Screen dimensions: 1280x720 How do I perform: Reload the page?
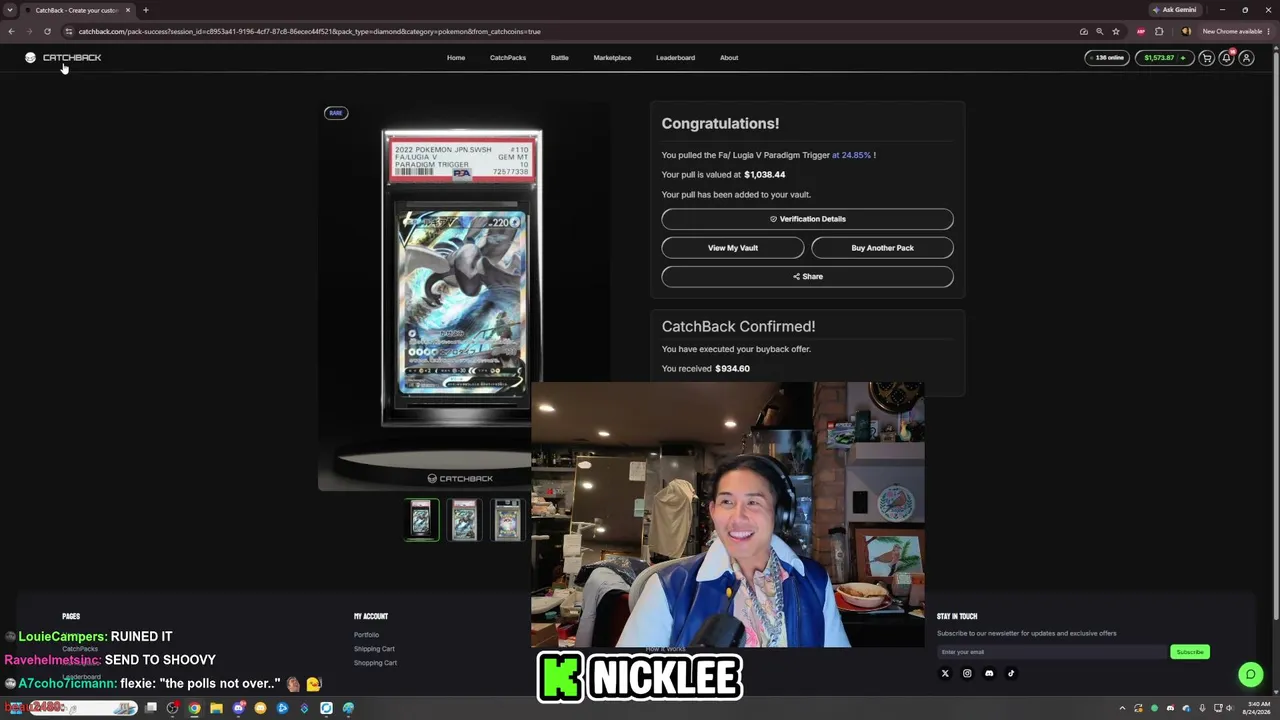[47, 31]
